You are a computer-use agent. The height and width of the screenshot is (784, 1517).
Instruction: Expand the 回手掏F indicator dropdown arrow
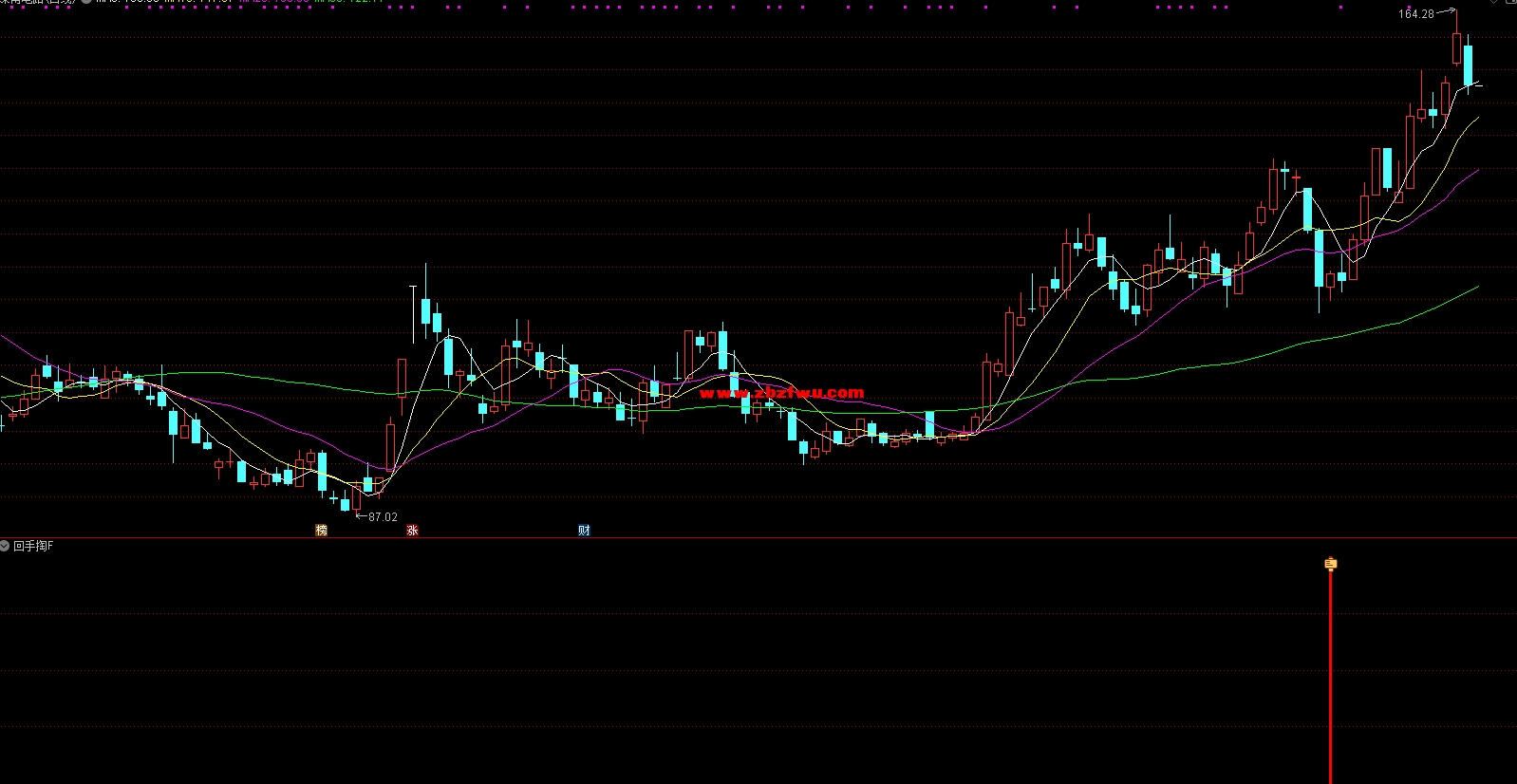[x=5, y=546]
